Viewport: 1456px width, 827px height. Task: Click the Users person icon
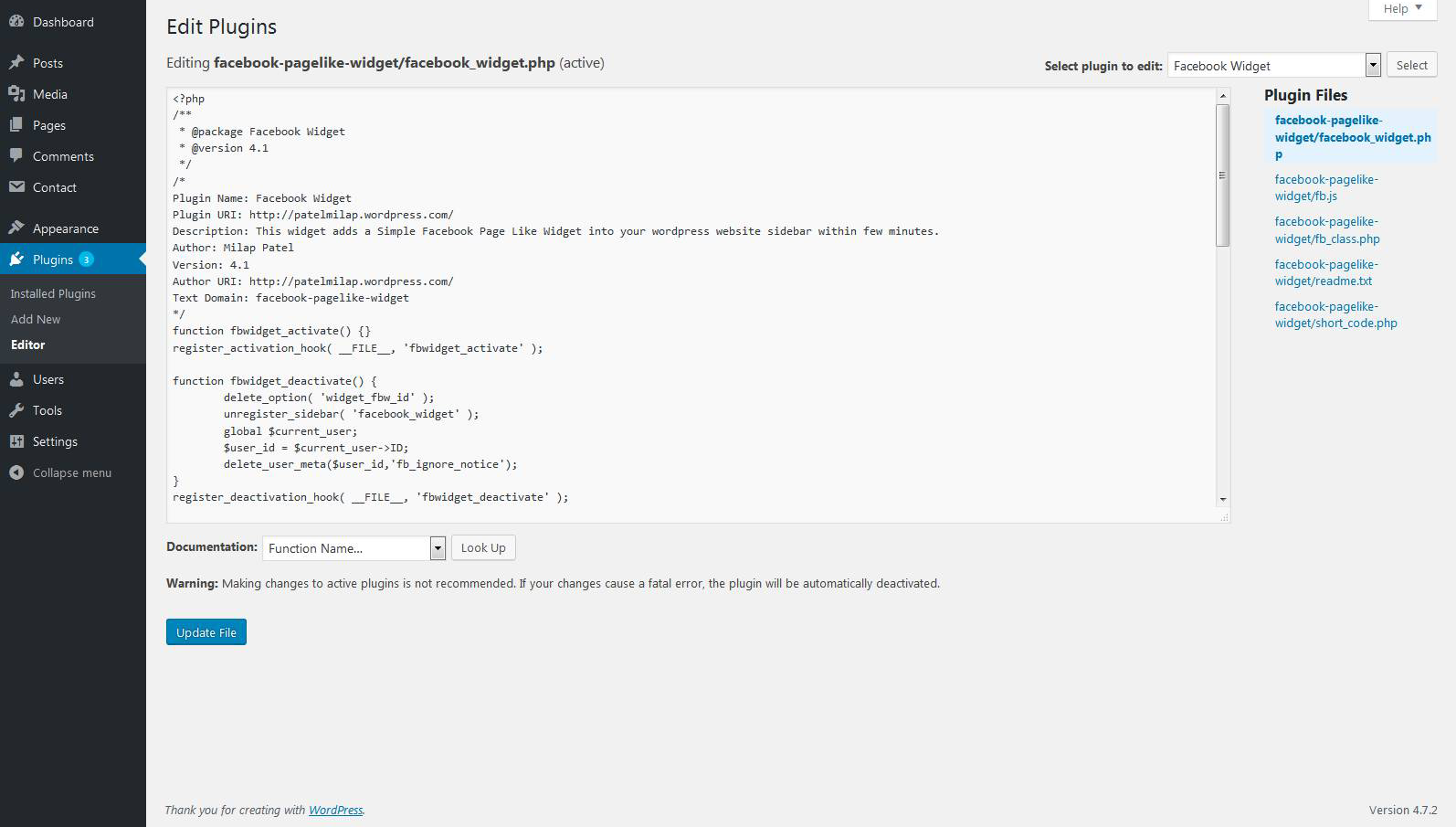16,379
